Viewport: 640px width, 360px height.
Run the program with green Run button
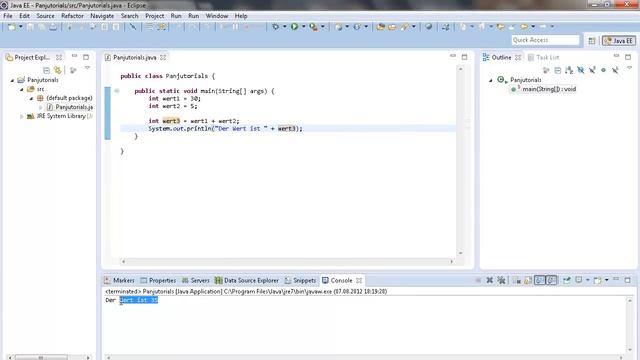[x=294, y=27]
